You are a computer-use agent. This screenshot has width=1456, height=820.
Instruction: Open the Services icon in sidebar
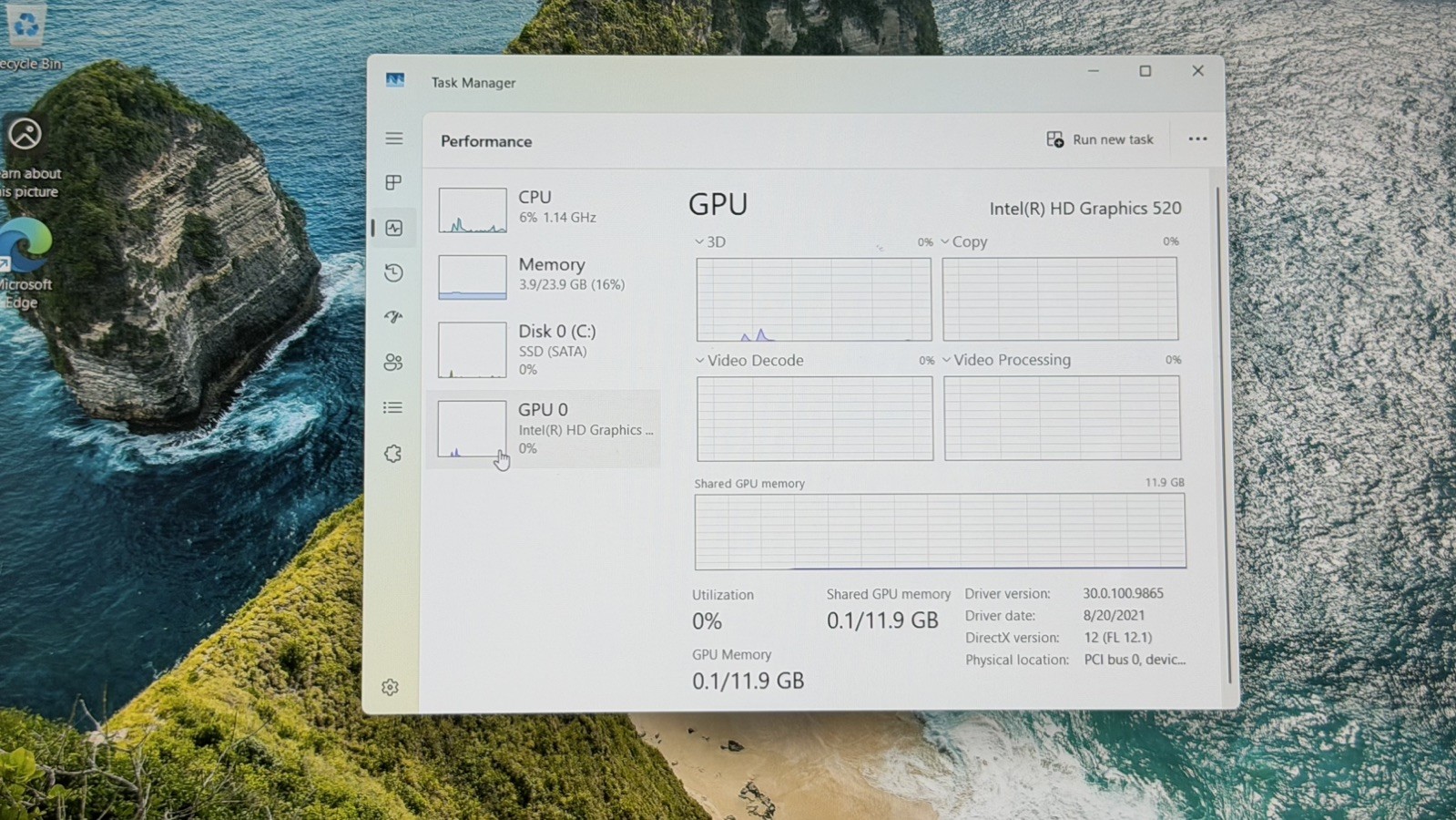[393, 453]
